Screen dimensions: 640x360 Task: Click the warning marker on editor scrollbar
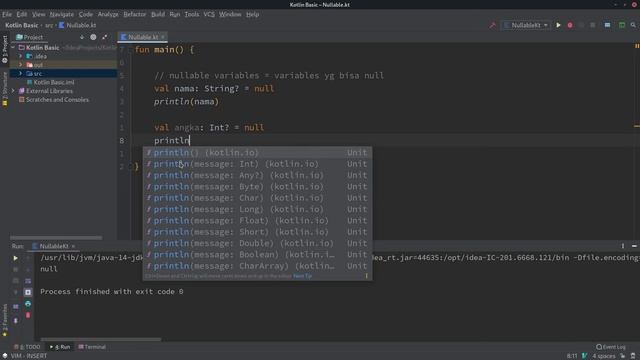tap(636, 127)
